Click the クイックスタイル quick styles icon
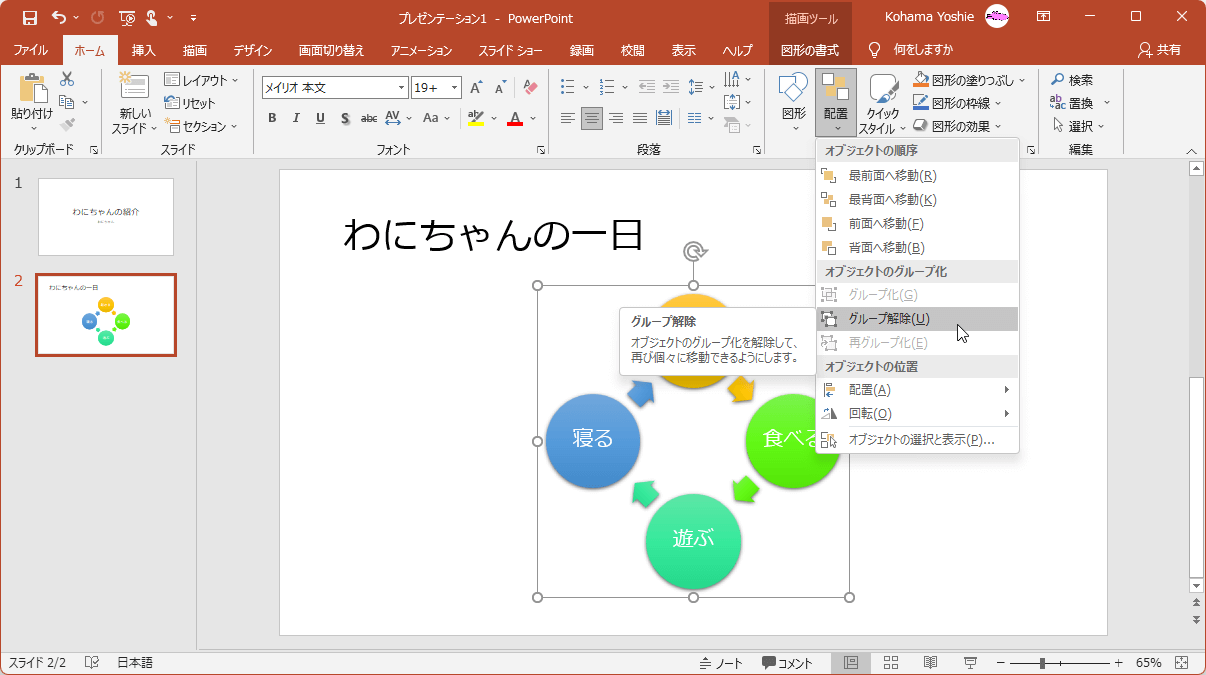The height and width of the screenshot is (675, 1206). click(882, 102)
